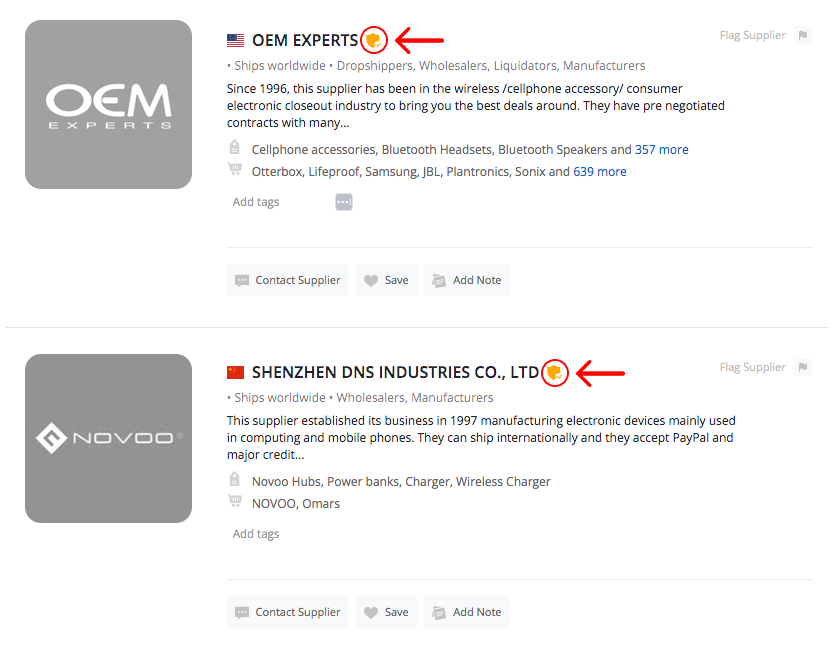Expand the 357 more products link

pos(661,150)
